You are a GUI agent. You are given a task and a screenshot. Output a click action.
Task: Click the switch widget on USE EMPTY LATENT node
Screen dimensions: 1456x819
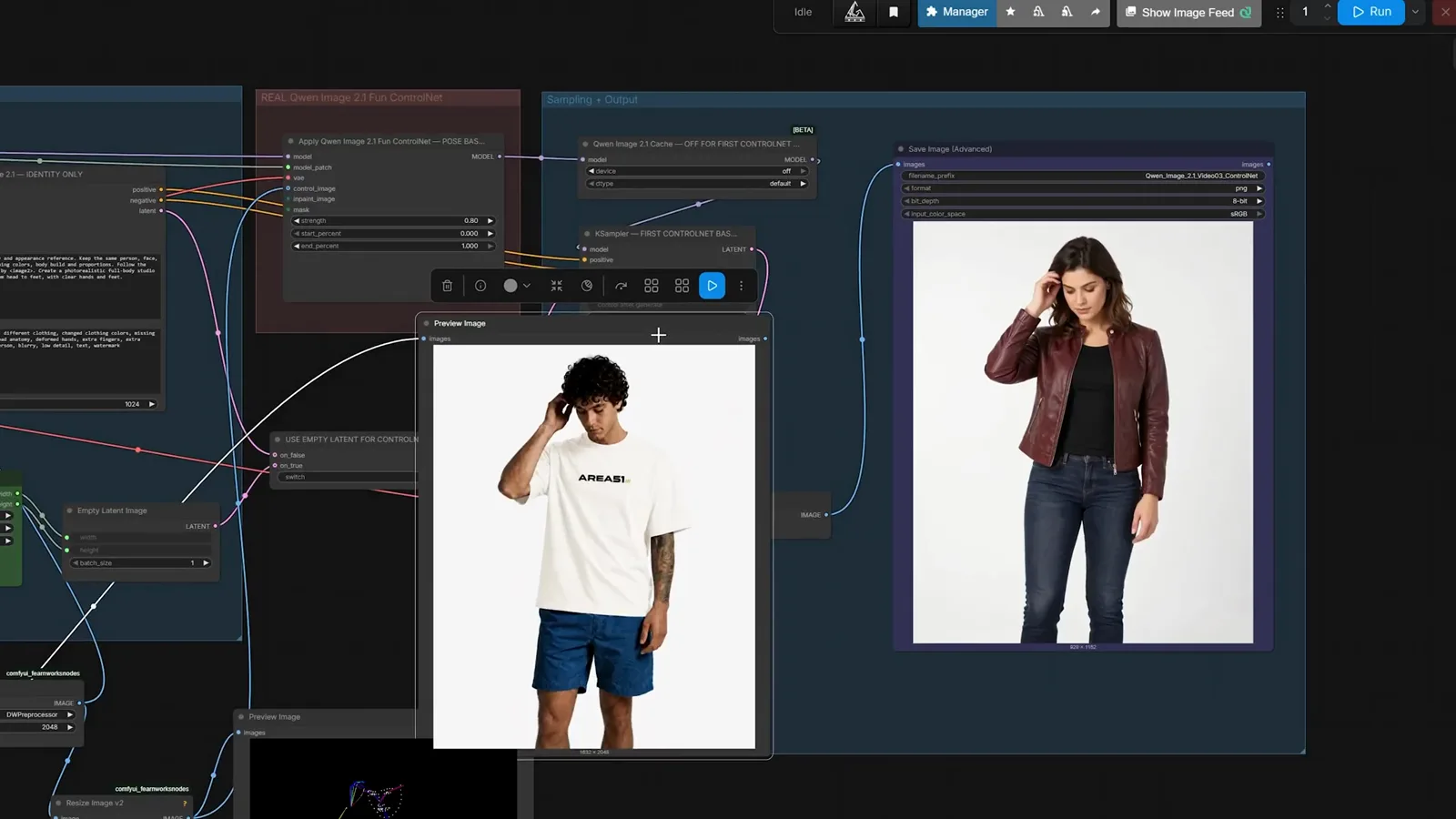(349, 477)
